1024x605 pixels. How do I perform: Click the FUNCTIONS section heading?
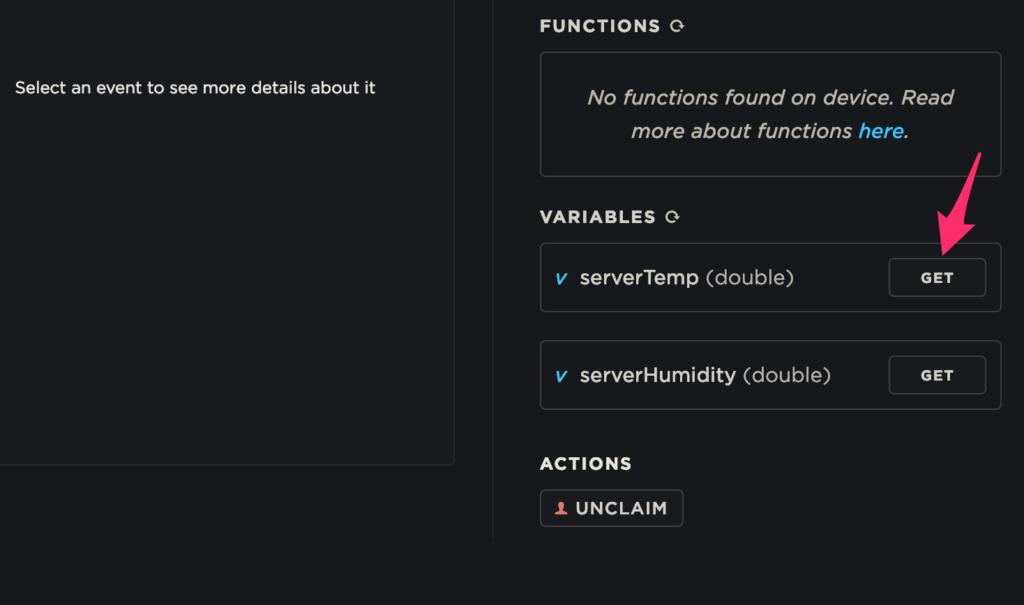click(x=599, y=27)
